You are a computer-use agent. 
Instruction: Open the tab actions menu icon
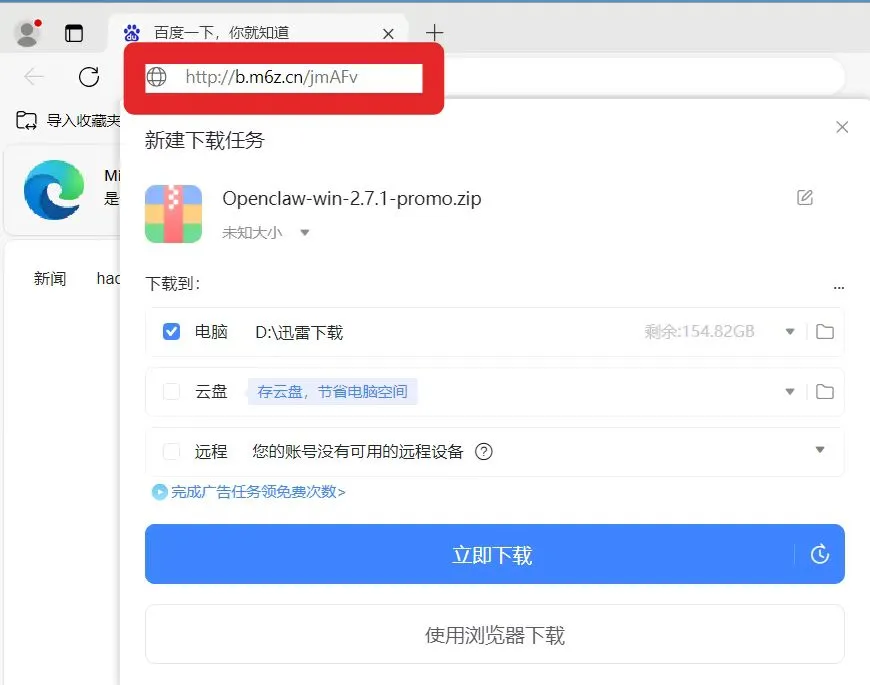(74, 33)
